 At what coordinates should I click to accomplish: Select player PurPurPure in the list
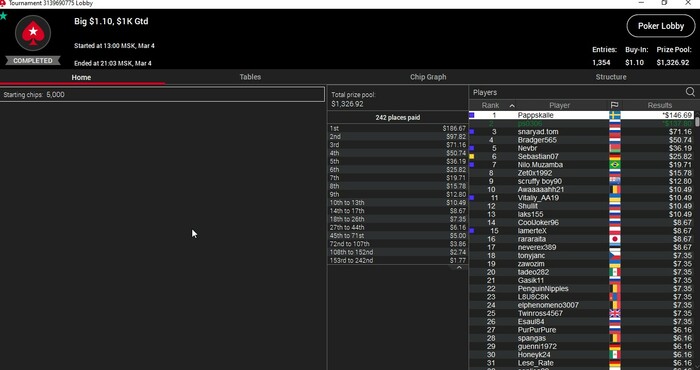581,330
